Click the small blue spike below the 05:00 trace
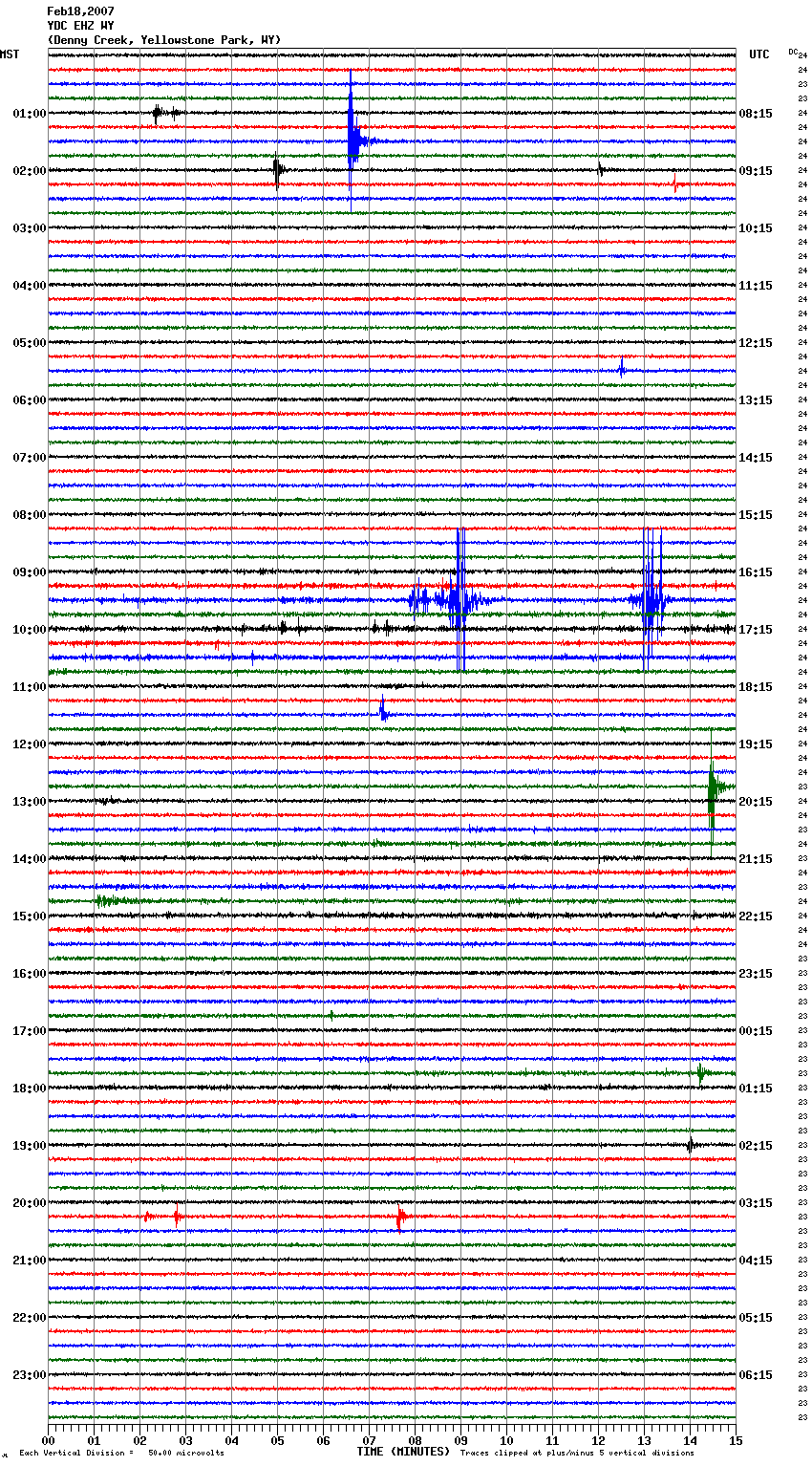The height and width of the screenshot is (1466, 812). click(x=622, y=368)
